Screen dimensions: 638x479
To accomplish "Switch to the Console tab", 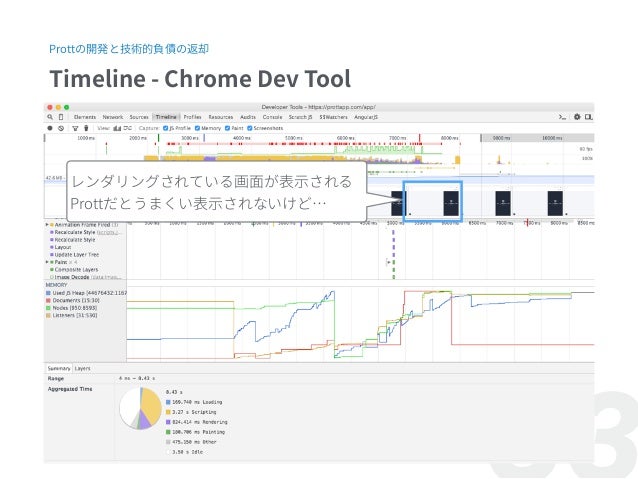I will pos(272,117).
